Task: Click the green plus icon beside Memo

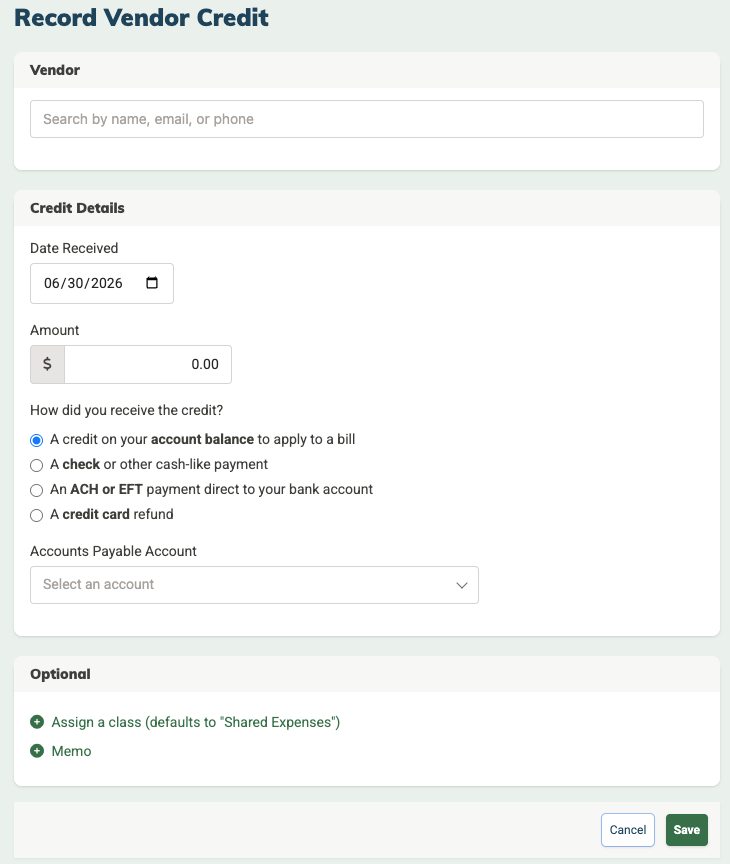Action: (x=37, y=751)
